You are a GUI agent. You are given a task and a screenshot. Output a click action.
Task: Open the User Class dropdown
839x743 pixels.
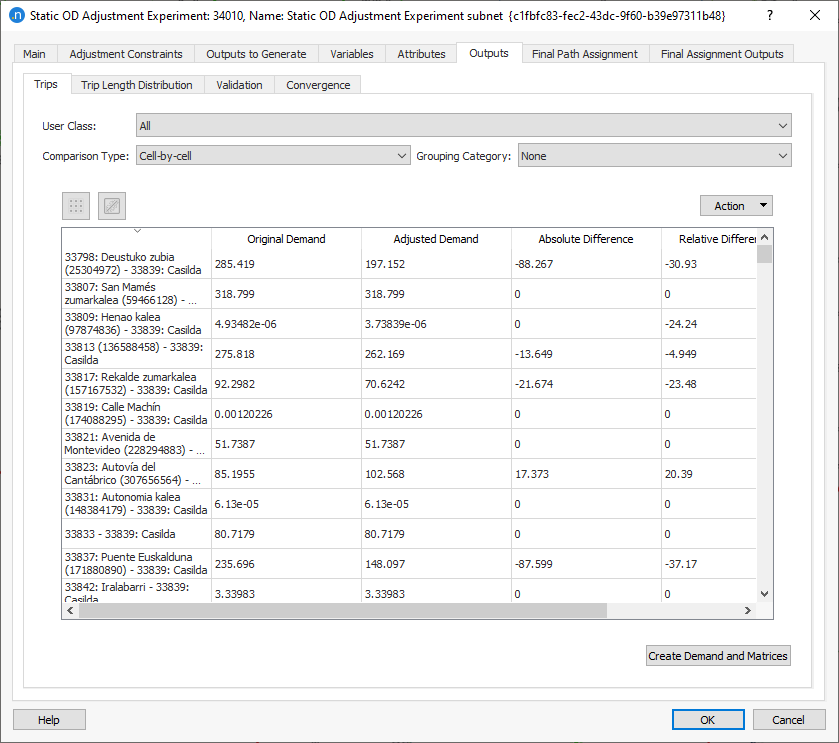[781, 125]
